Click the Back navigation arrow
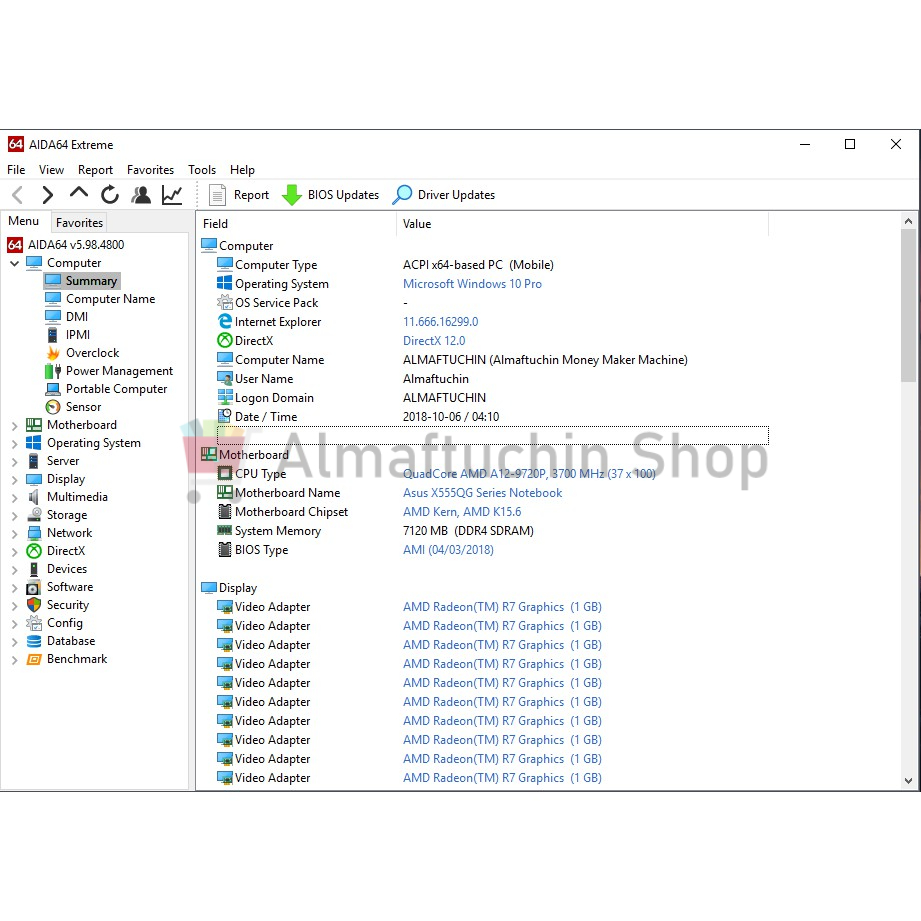Screen dimensions: 921x921 tap(18, 194)
